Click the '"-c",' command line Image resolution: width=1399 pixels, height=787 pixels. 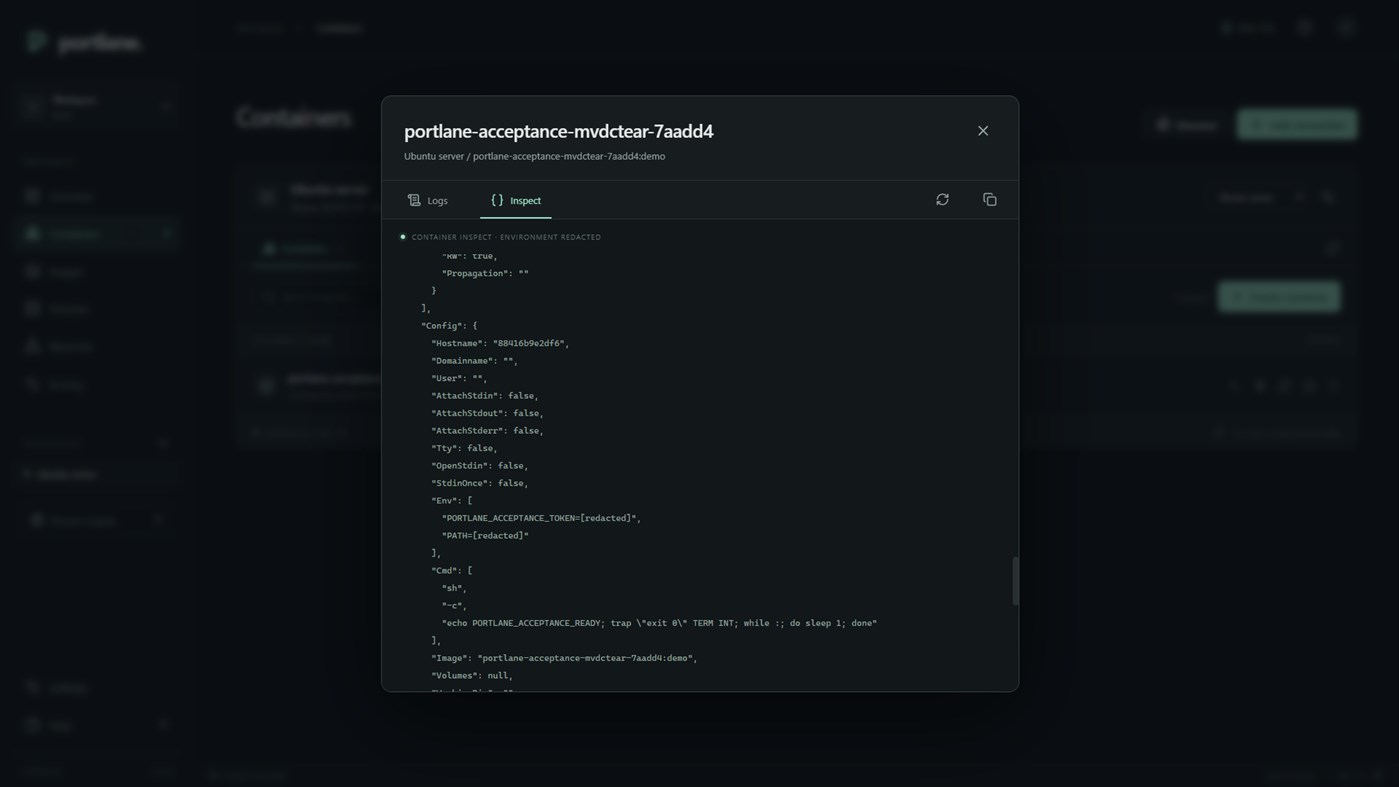(454, 606)
